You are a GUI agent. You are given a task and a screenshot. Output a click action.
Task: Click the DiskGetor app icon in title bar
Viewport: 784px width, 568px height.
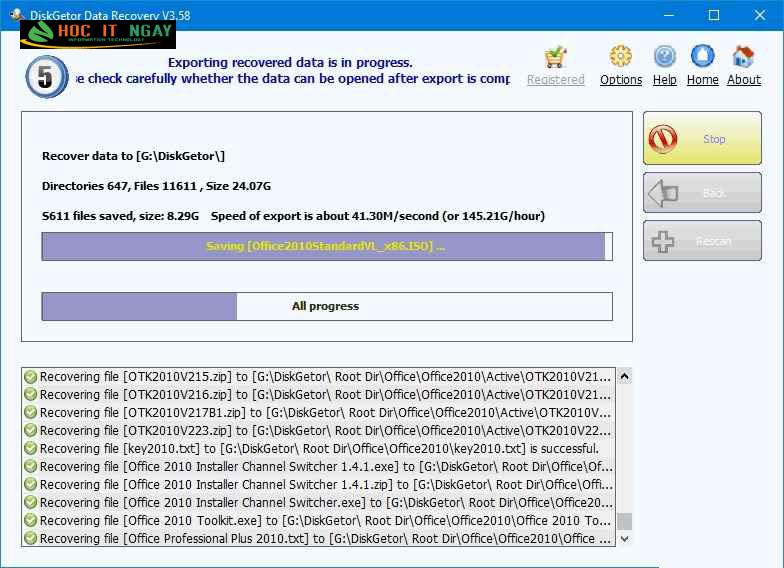coord(17,14)
